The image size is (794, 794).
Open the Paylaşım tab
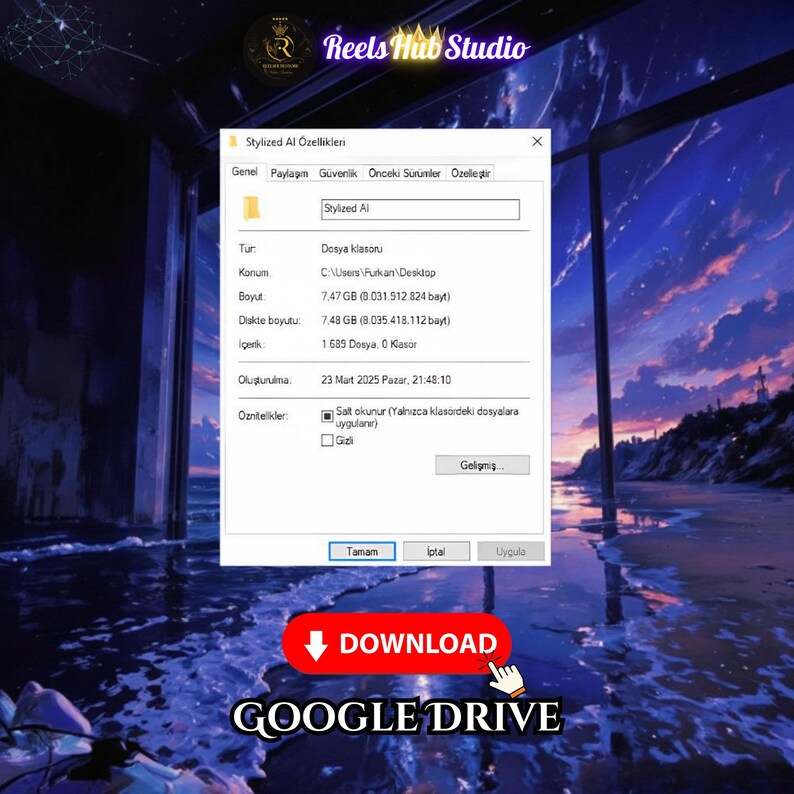[x=289, y=173]
